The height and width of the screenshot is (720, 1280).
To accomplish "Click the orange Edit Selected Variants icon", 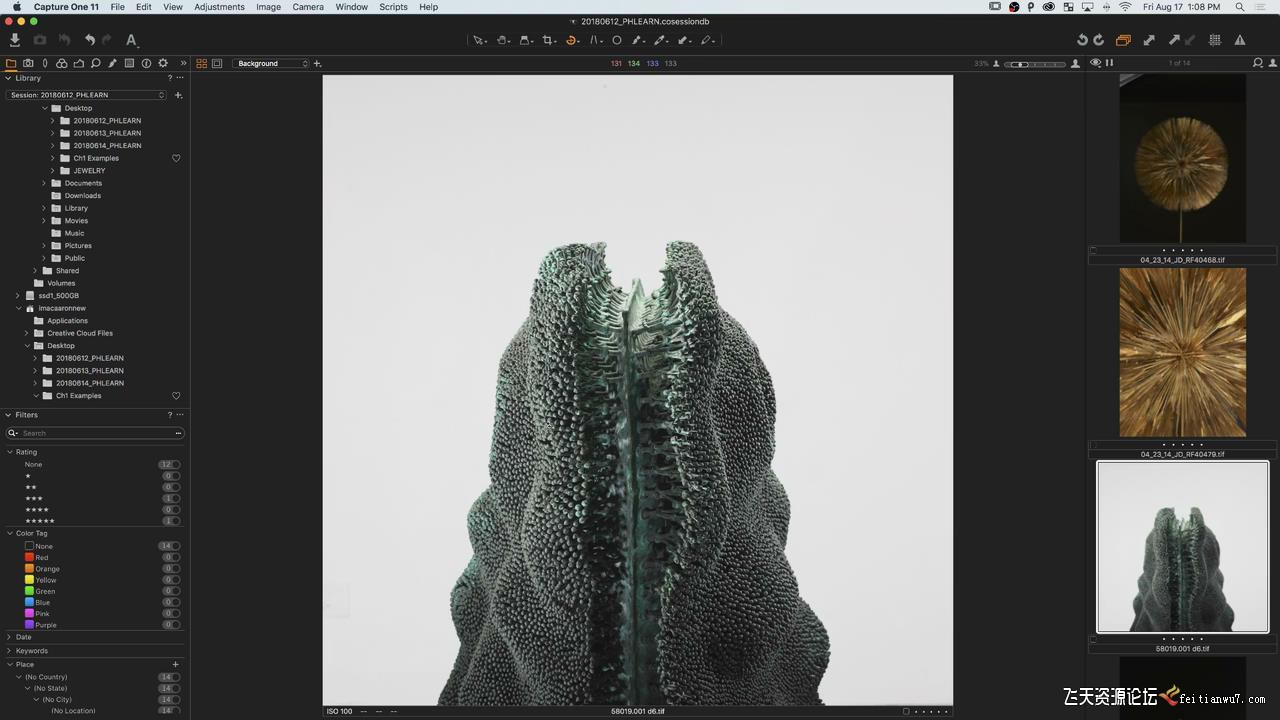I will click(x=1123, y=40).
